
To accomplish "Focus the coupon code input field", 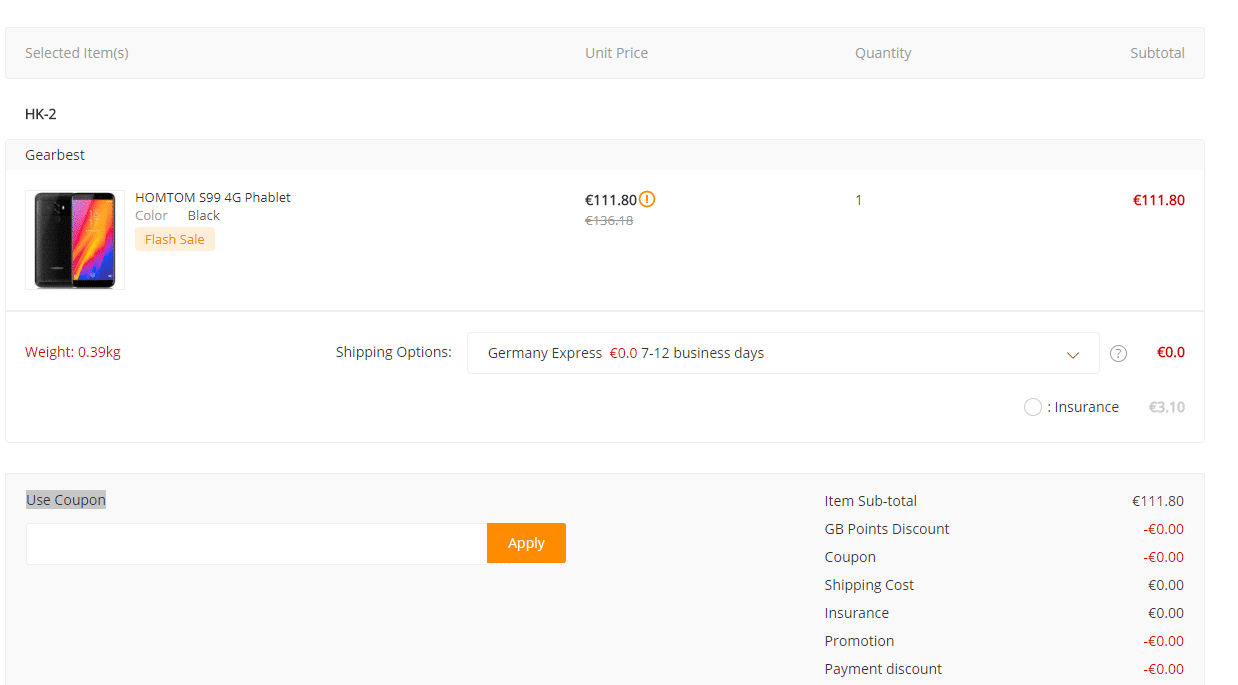I will 257,544.
